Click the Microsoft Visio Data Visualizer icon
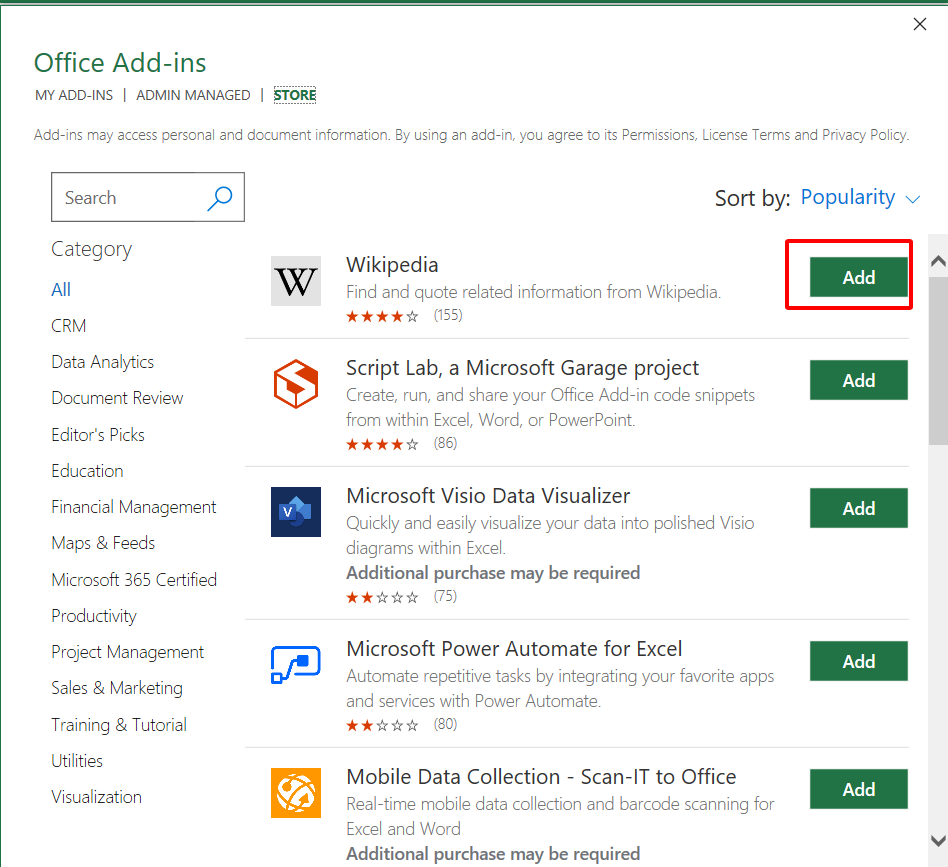Screen dimensions: 948x867 point(295,511)
